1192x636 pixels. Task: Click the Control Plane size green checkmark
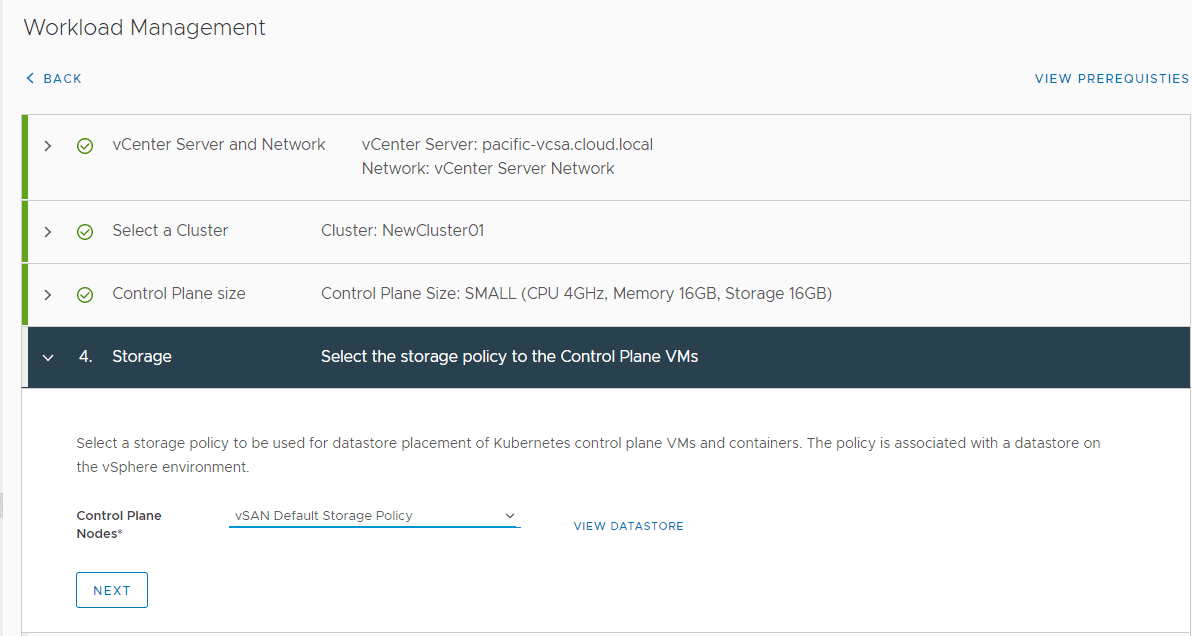click(85, 295)
